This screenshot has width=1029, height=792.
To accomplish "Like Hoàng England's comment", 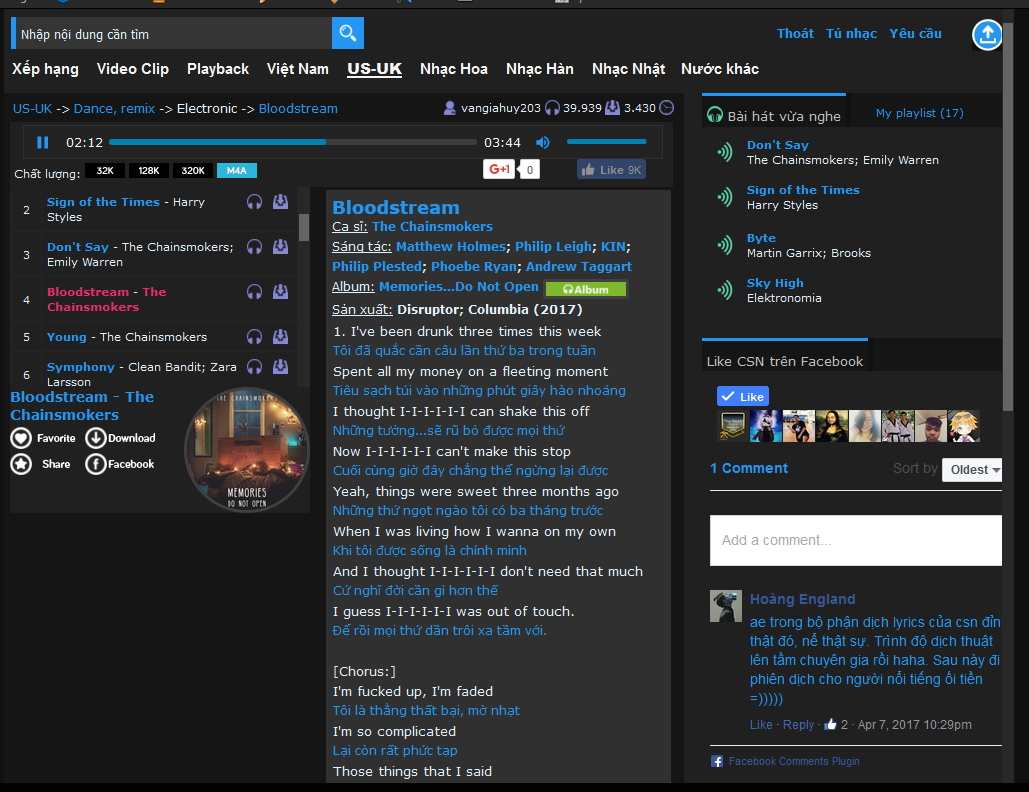I will (x=761, y=724).
